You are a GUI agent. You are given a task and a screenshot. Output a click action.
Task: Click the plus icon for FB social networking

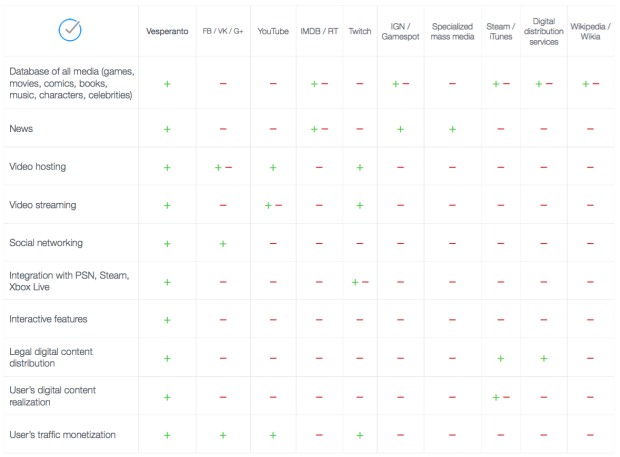coord(223,243)
